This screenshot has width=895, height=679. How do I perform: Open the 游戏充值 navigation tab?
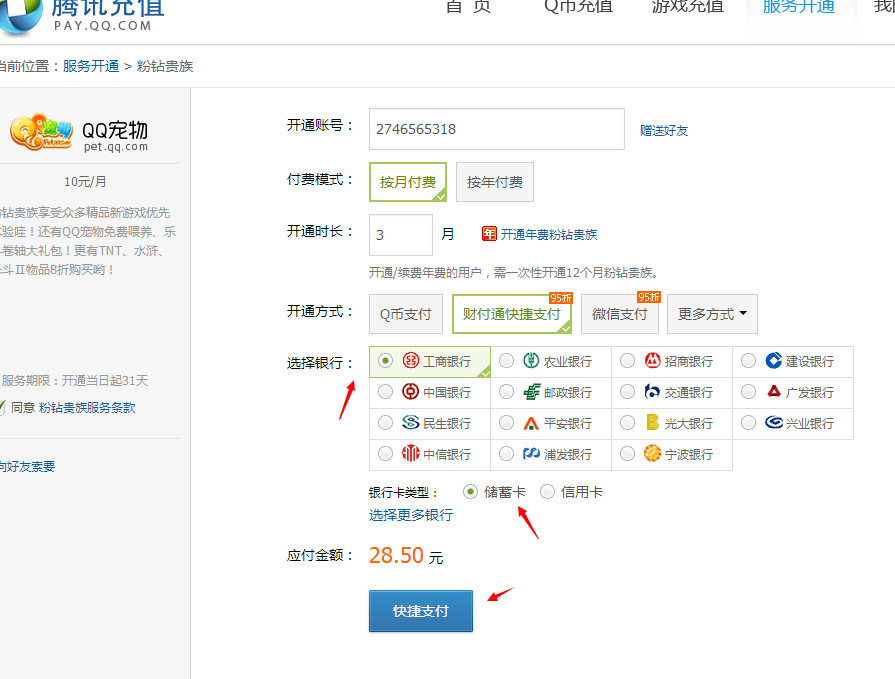688,7
